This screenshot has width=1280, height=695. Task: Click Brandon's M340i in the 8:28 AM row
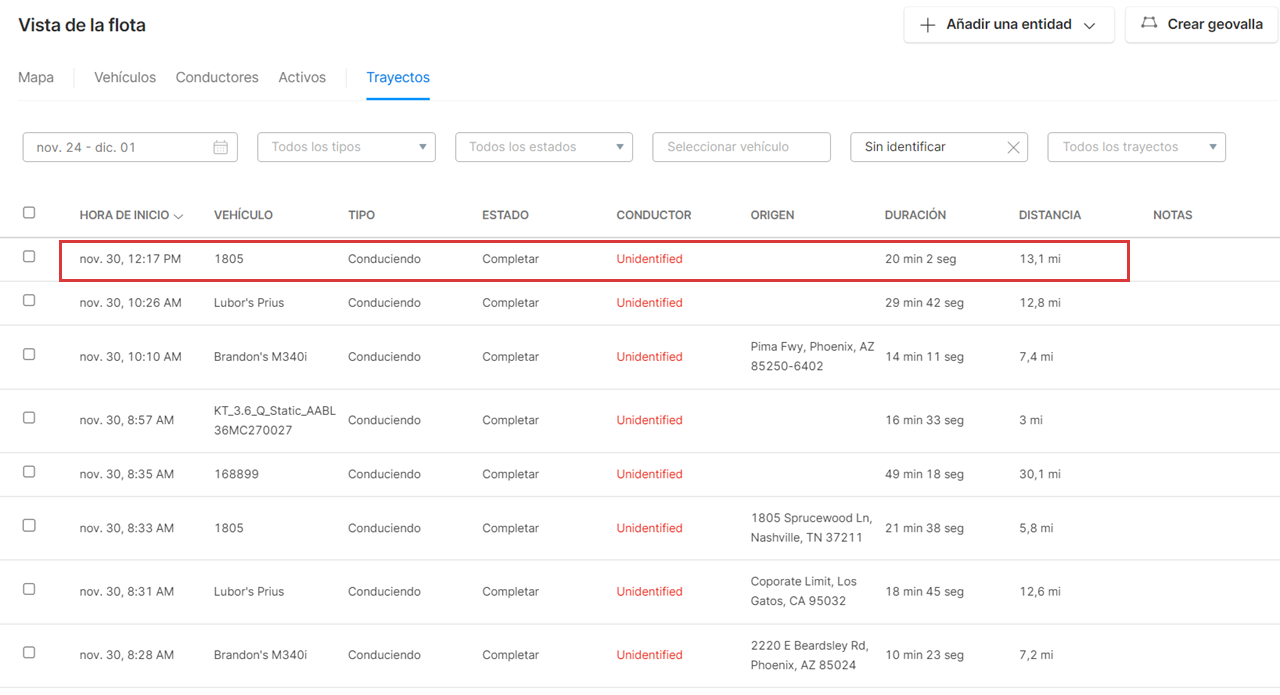(x=260, y=655)
